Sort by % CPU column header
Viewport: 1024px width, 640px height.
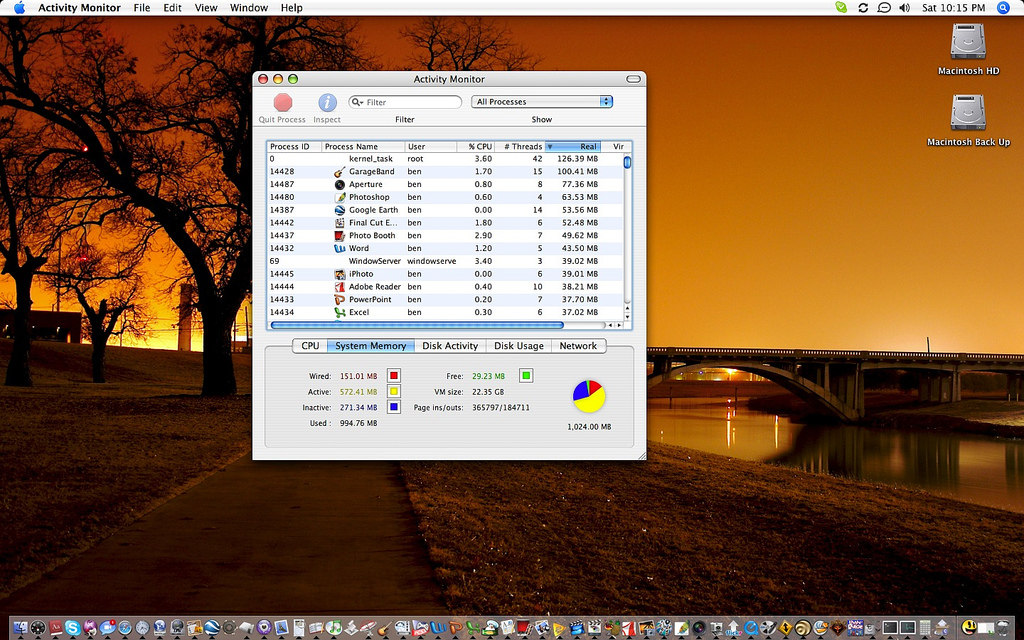(475, 146)
